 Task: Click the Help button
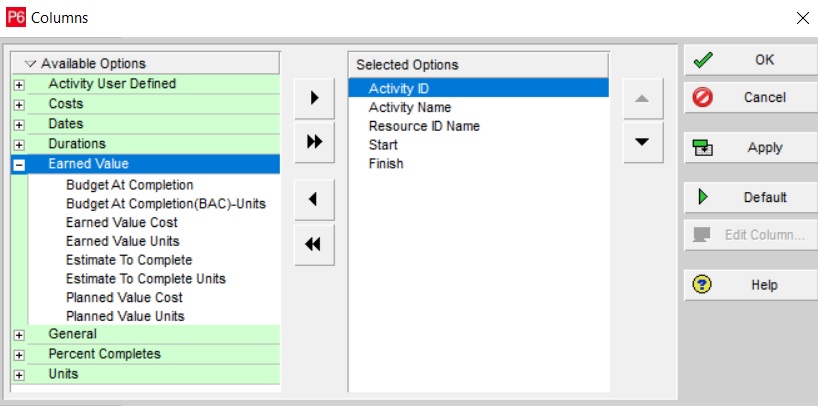point(751,285)
